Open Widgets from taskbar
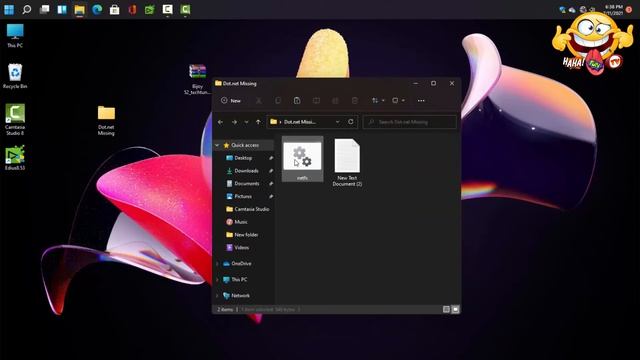 (62, 9)
